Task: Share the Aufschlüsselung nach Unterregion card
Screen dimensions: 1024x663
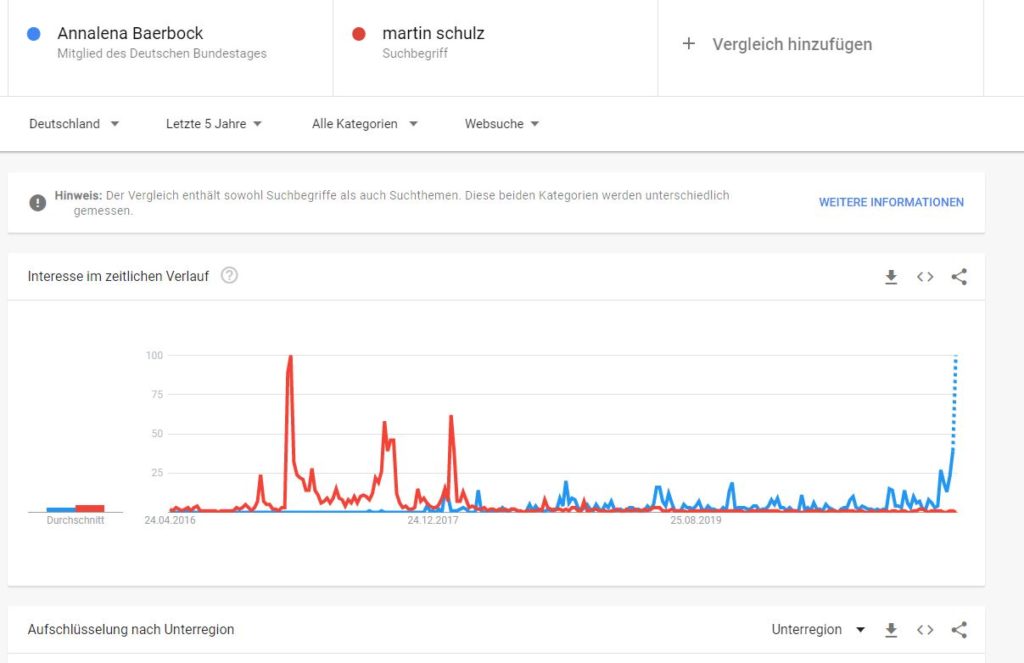Action: [x=959, y=630]
